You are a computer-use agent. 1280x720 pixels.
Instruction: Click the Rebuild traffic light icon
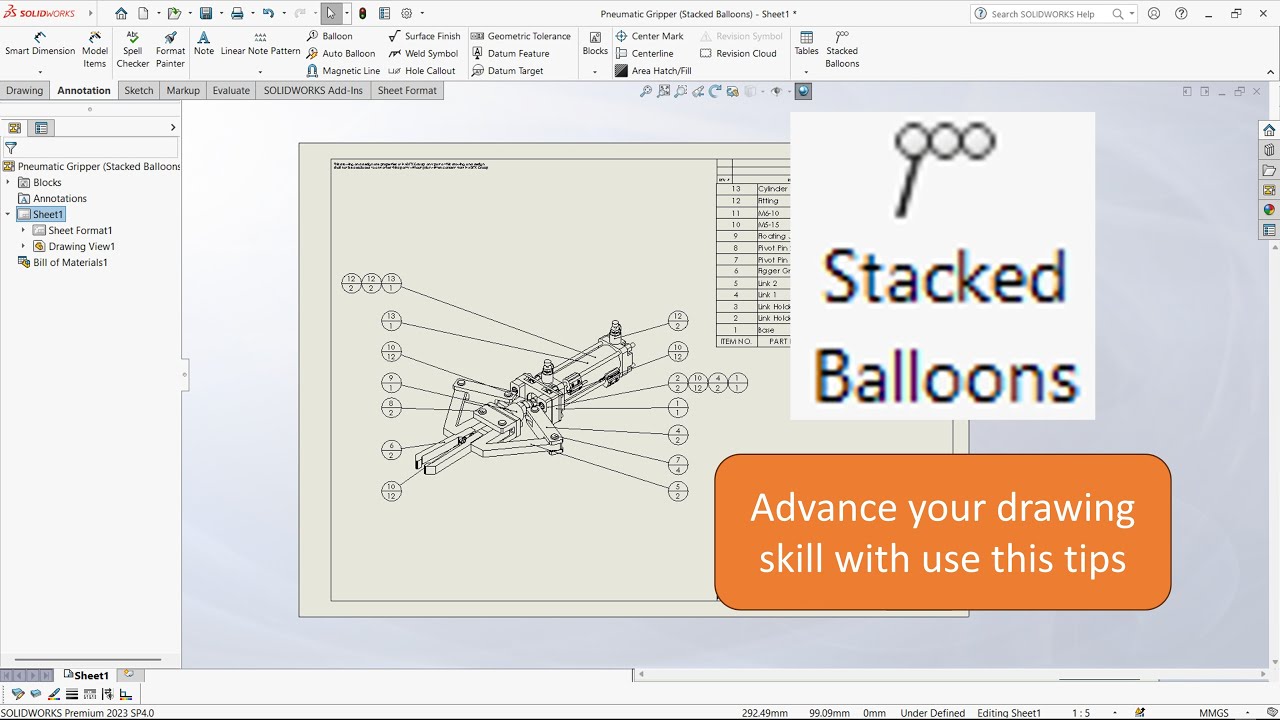tap(362, 14)
